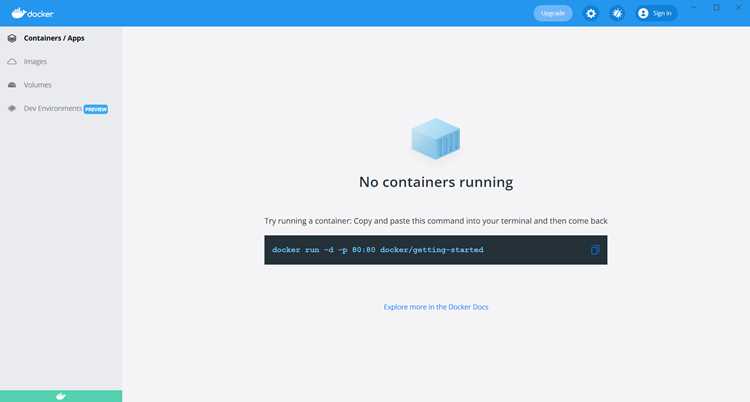The height and width of the screenshot is (402, 750).
Task: Click the blue container illustration
Action: (436, 139)
